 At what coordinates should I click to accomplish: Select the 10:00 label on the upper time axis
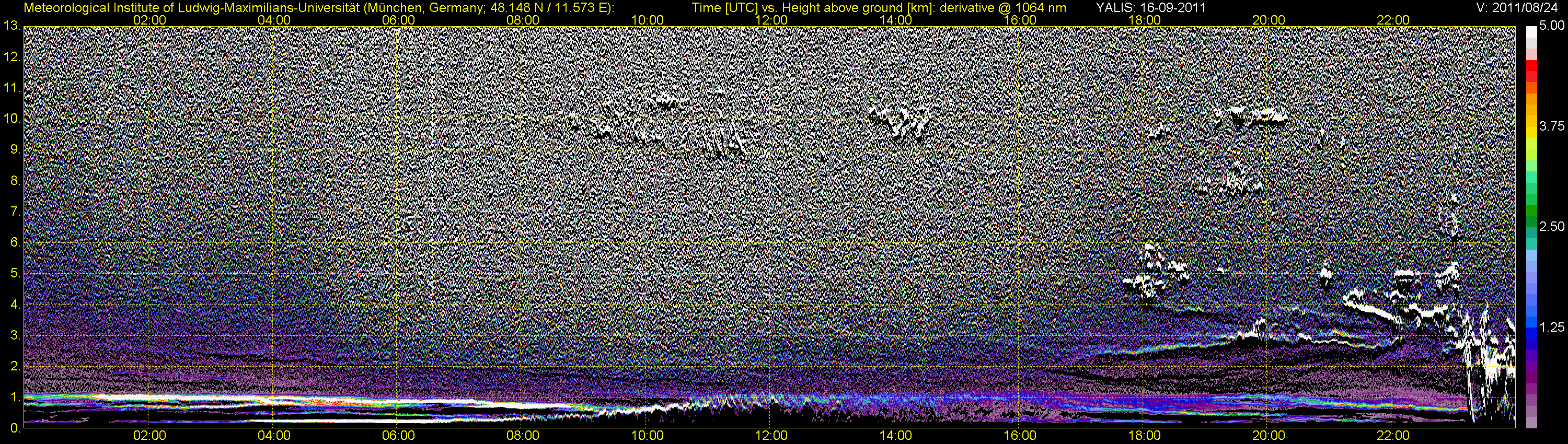pyautogui.click(x=647, y=20)
